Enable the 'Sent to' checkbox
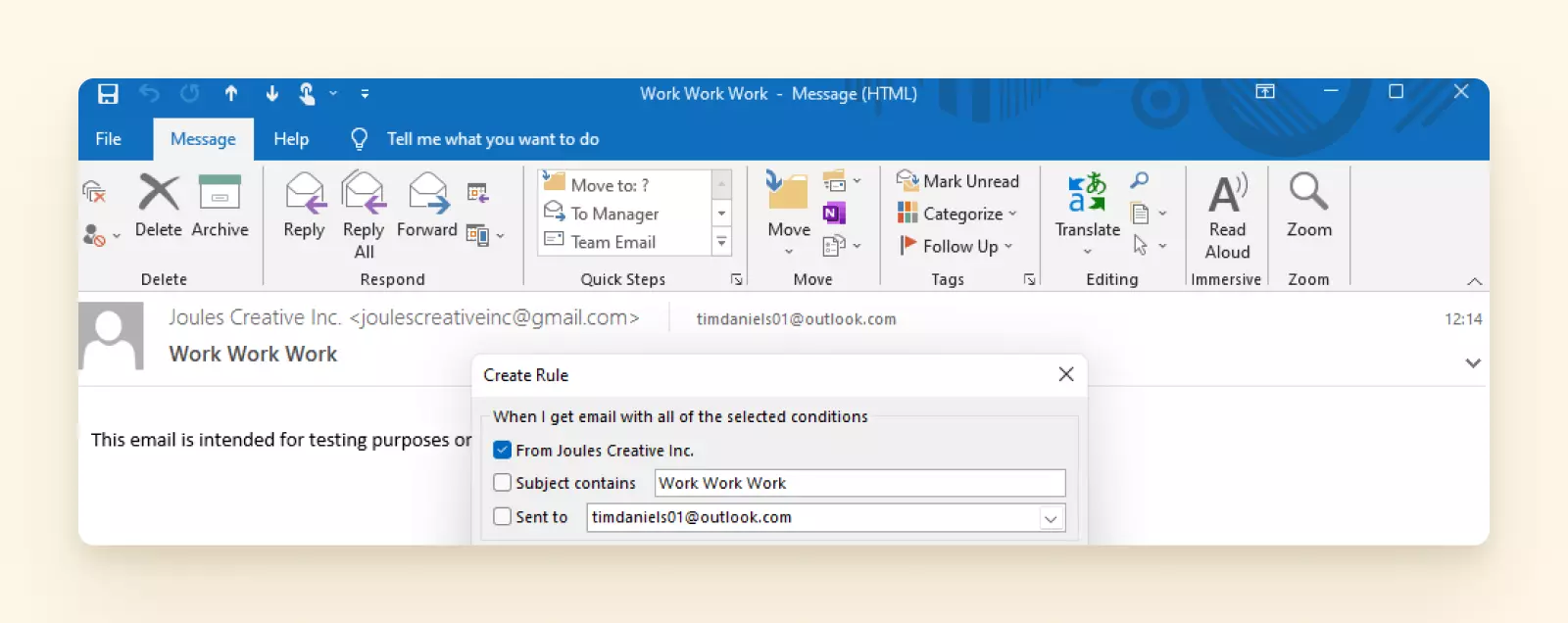1568x623 pixels. 503,516
